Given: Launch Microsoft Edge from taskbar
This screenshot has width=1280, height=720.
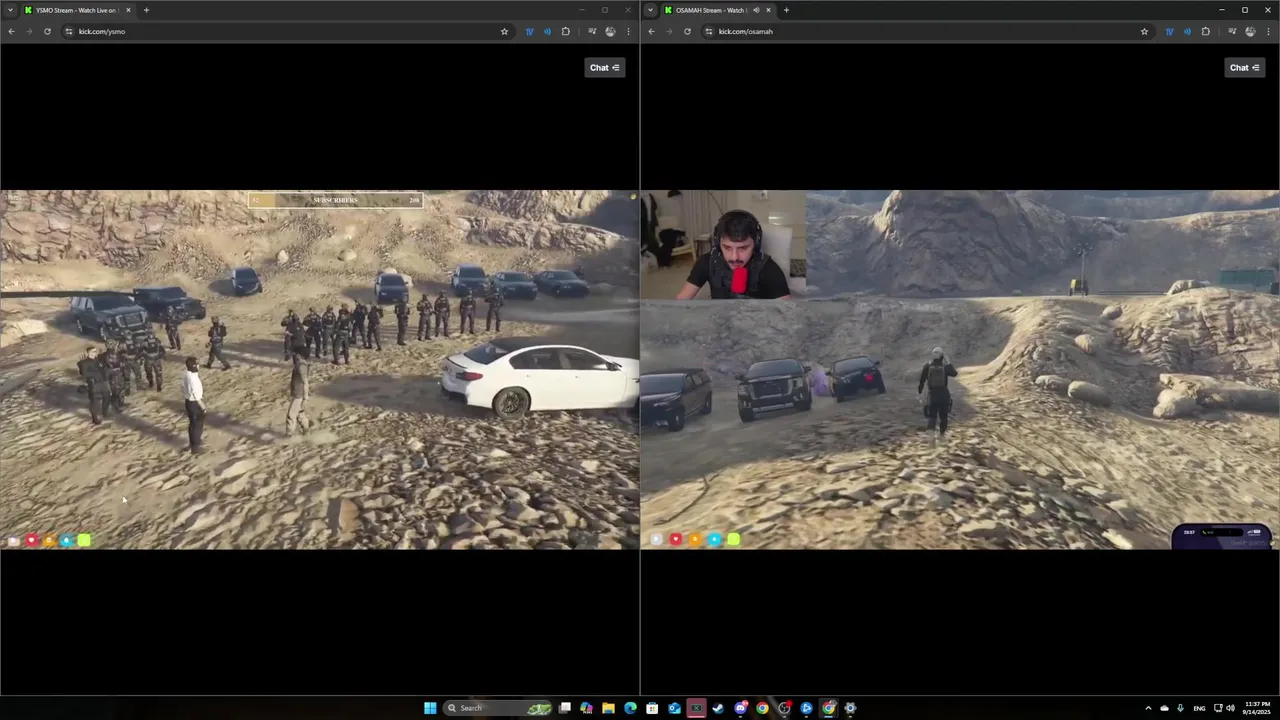Looking at the screenshot, I should click(x=630, y=708).
